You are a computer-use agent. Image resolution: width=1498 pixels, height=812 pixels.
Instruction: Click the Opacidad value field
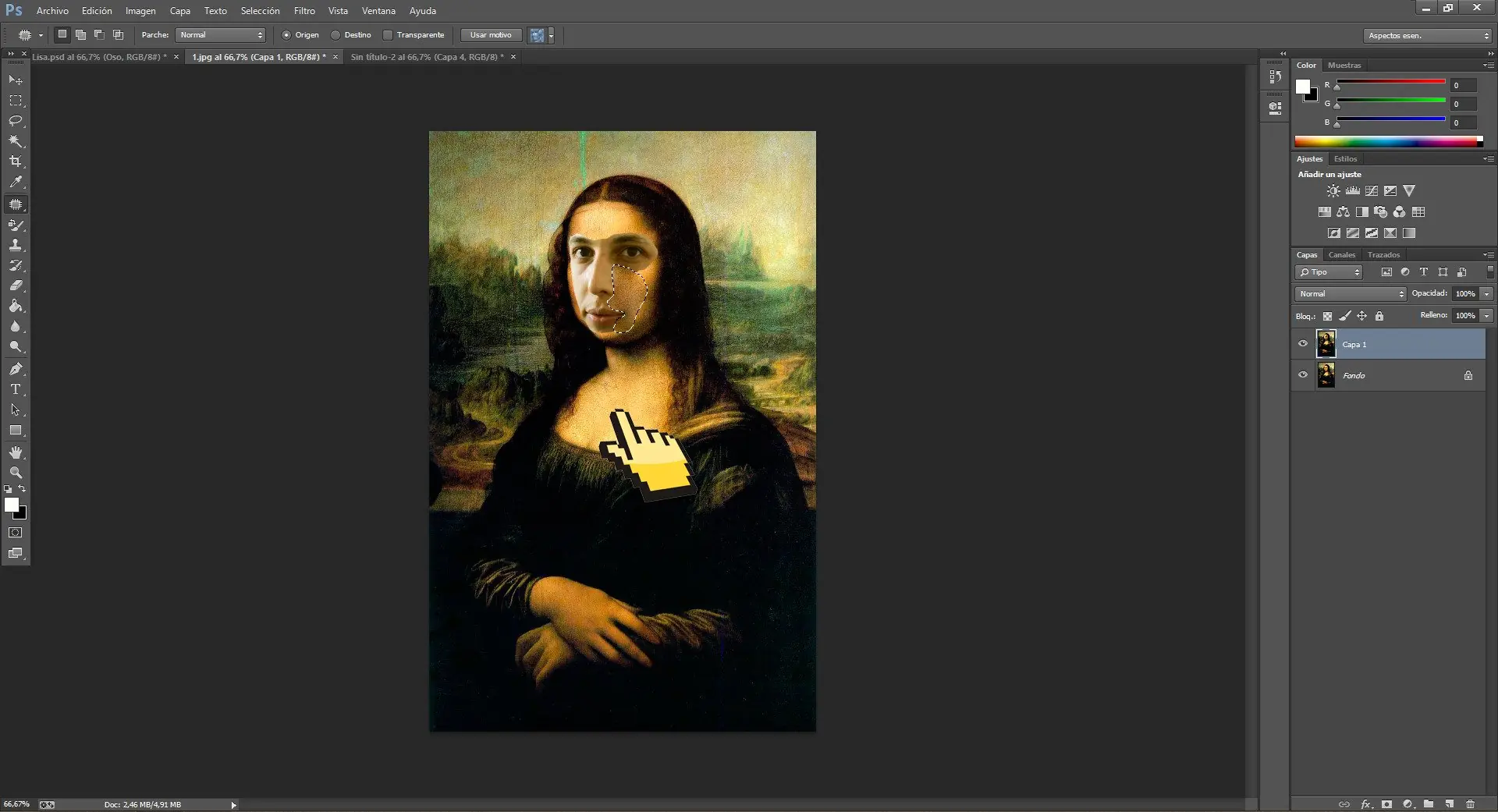pos(1466,293)
